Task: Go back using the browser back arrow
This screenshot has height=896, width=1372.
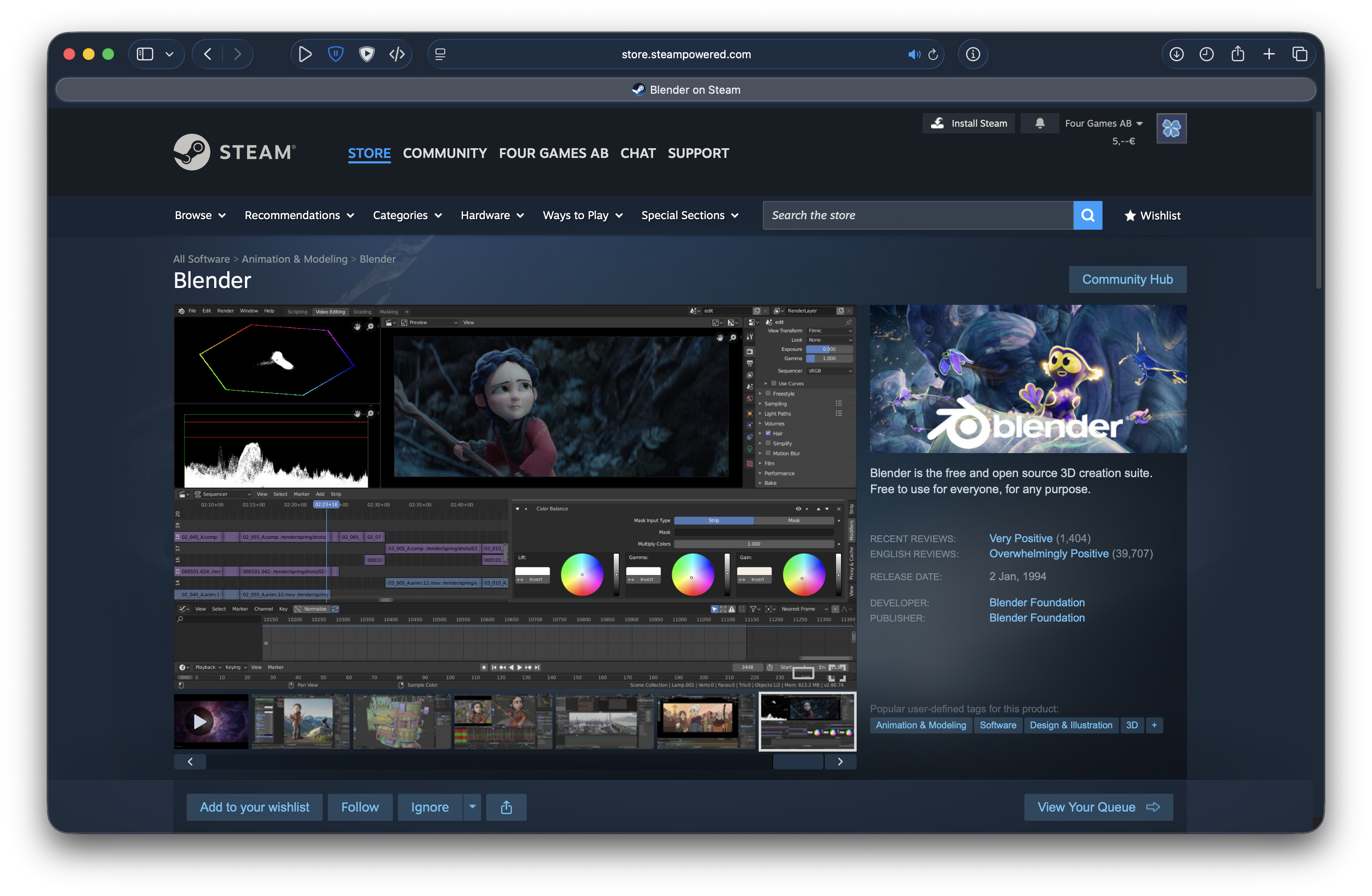Action: (208, 54)
